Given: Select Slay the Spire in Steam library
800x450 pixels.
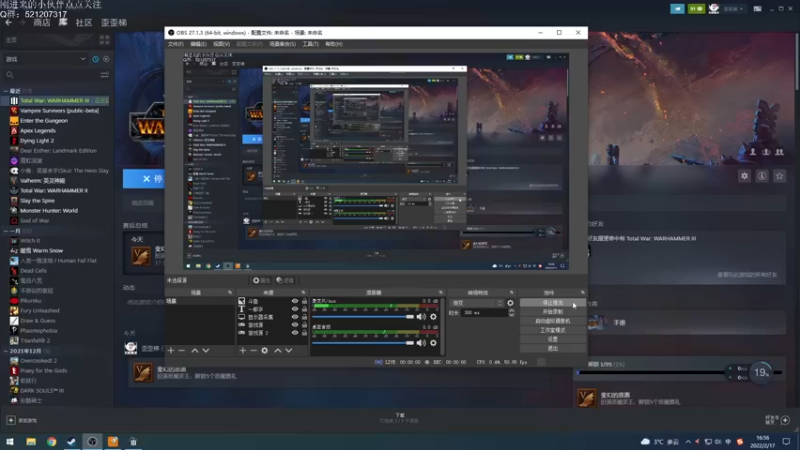Looking at the screenshot, I should pyautogui.click(x=37, y=201).
